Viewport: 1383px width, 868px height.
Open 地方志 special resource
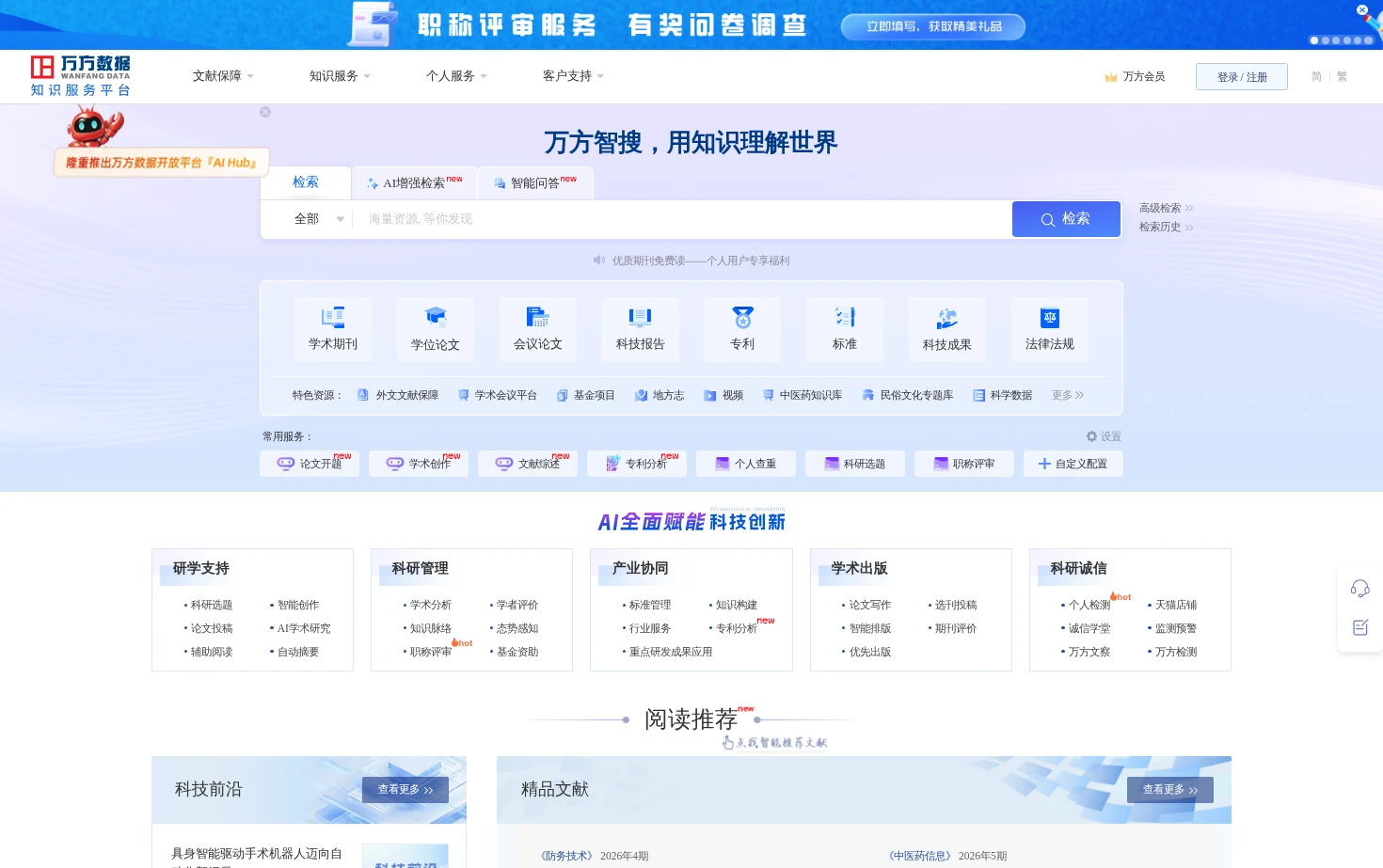click(x=660, y=395)
